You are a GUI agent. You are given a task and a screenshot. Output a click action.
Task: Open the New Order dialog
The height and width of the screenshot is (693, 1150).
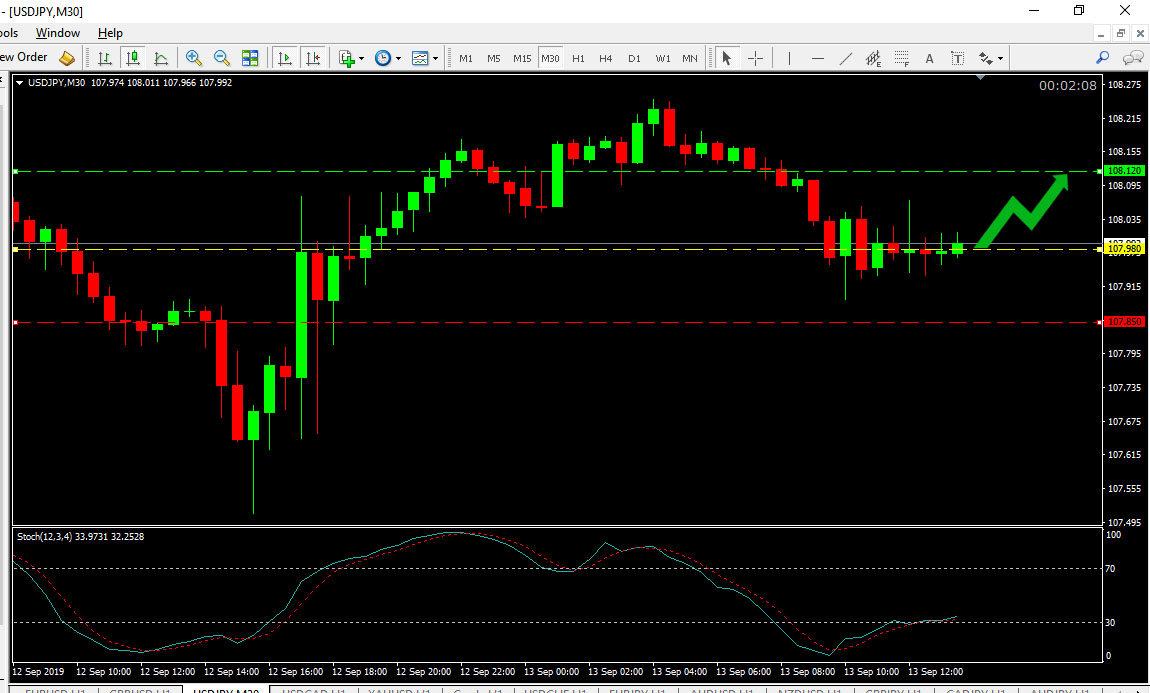coord(23,57)
